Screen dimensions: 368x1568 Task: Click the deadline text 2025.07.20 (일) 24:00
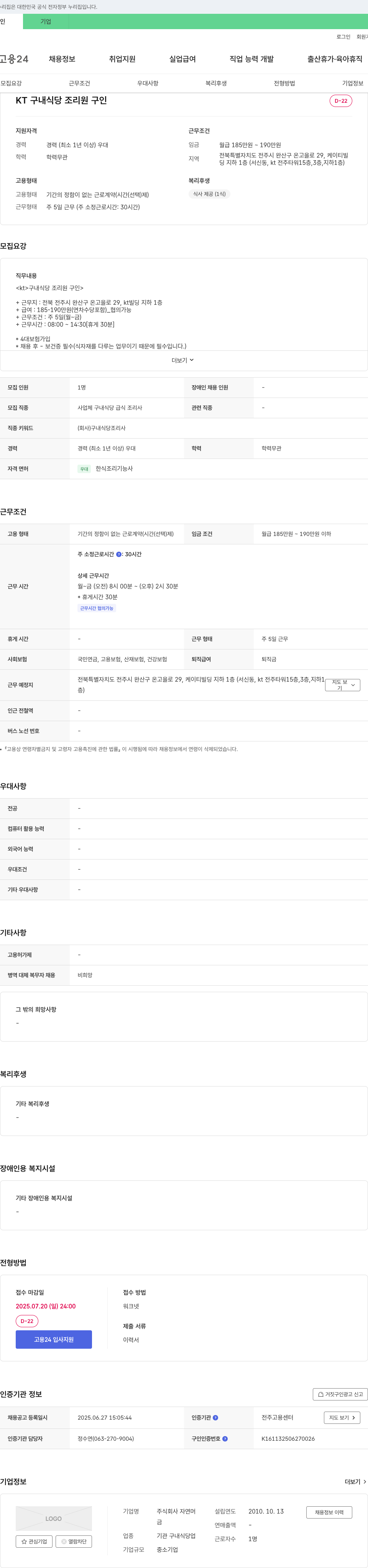pos(46,1306)
